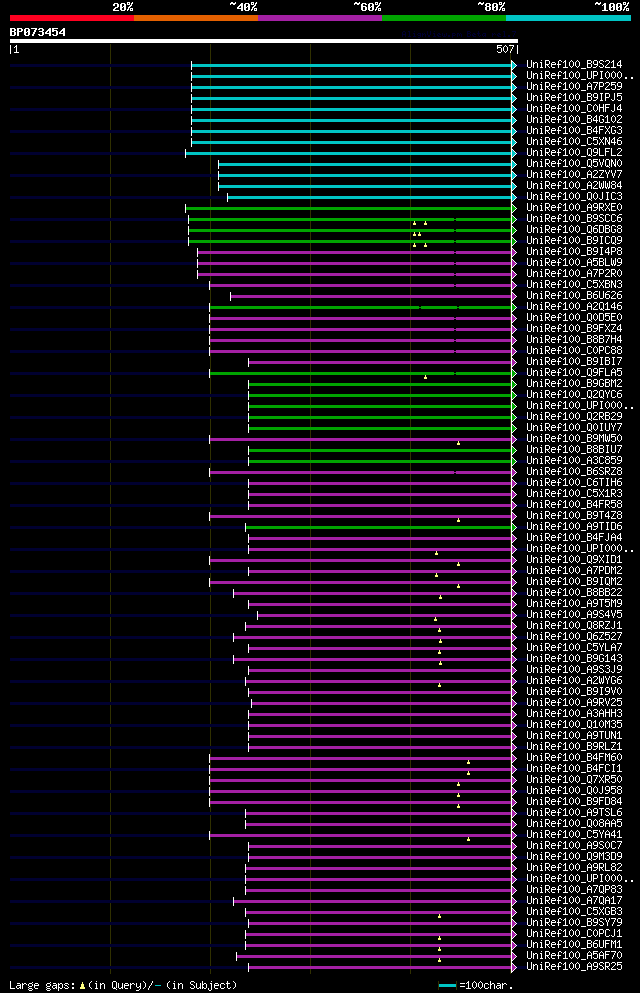Select label UniRef100_A2WW84
Image resolution: width=640 pixels, height=993 pixels.
(574, 186)
